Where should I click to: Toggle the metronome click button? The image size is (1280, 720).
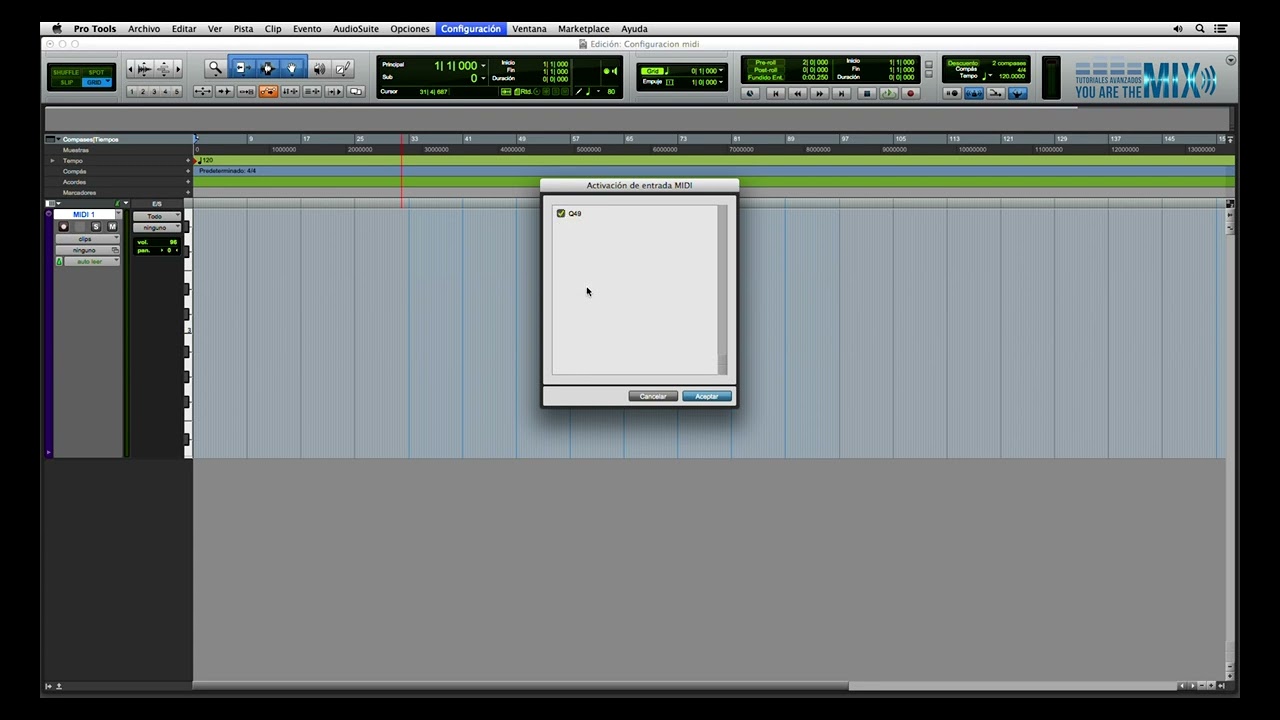tap(974, 93)
